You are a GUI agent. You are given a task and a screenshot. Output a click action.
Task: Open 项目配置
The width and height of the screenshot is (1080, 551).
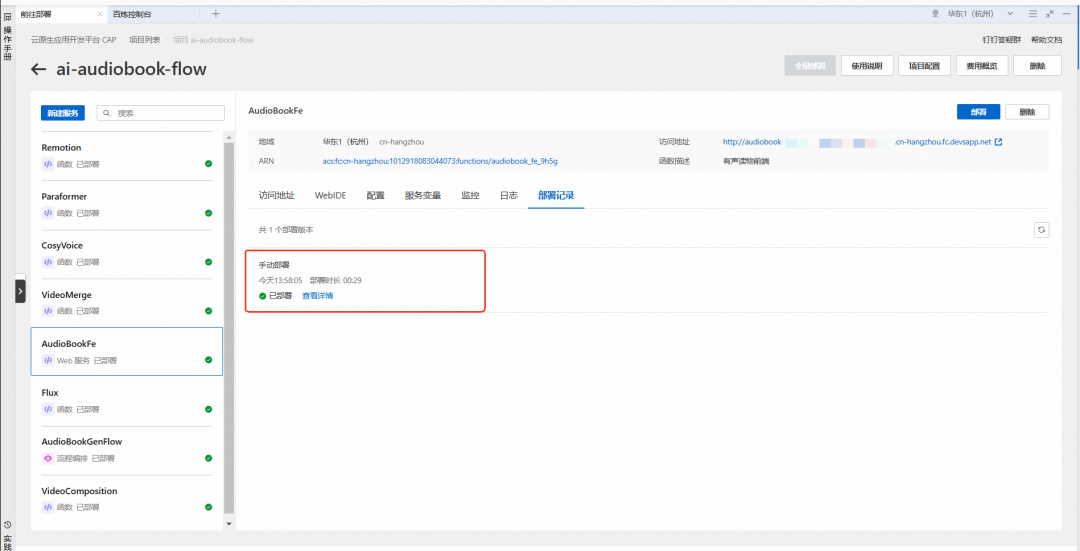924,66
